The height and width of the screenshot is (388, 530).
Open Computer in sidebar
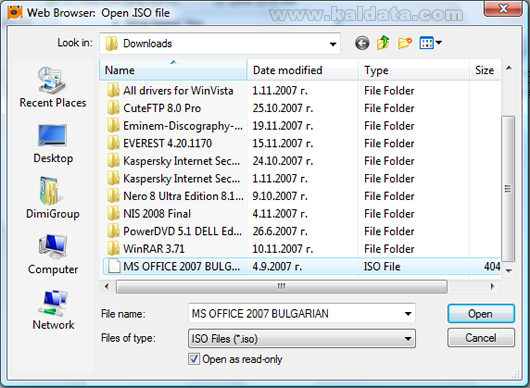coord(53,254)
